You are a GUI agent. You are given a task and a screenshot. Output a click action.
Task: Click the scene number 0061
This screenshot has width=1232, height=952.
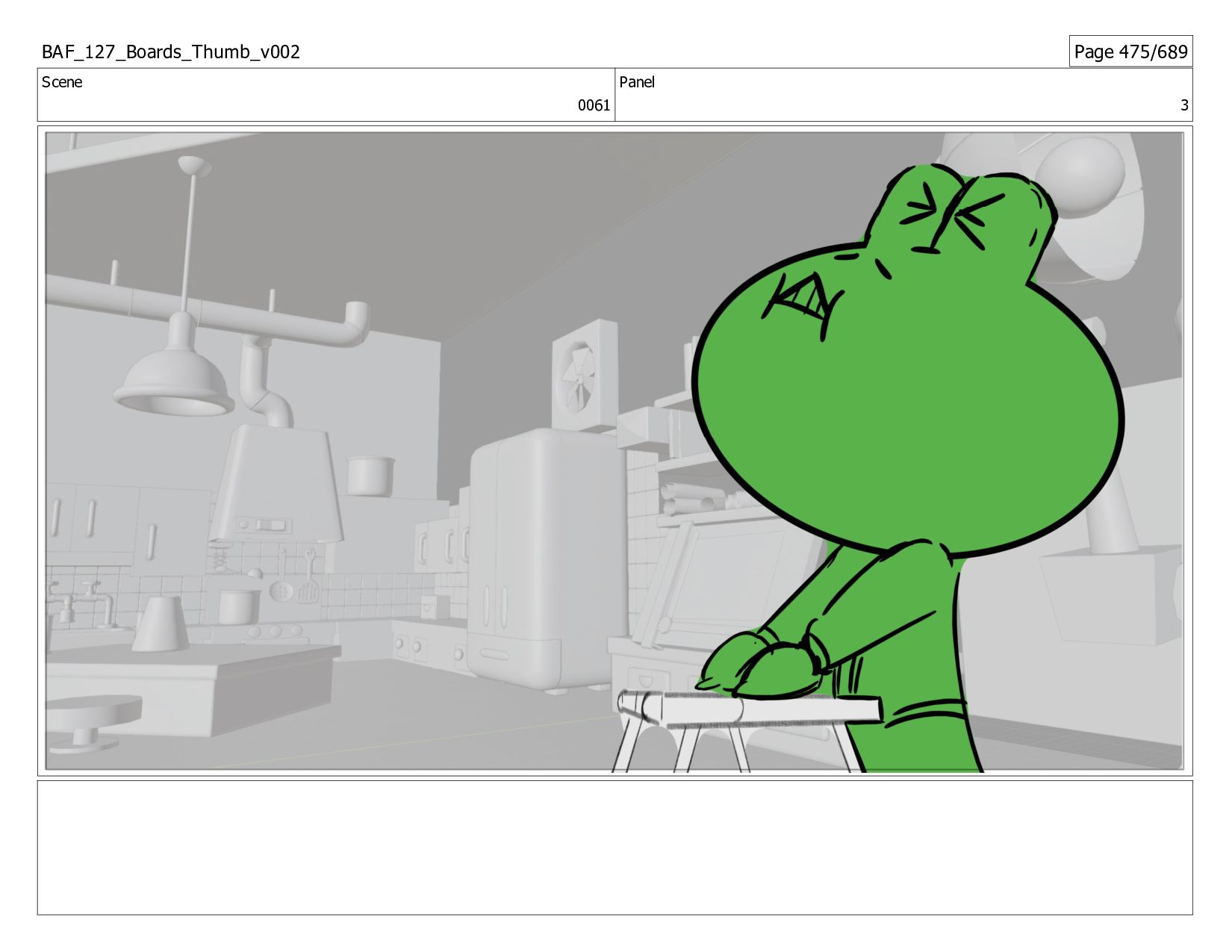coord(594,105)
